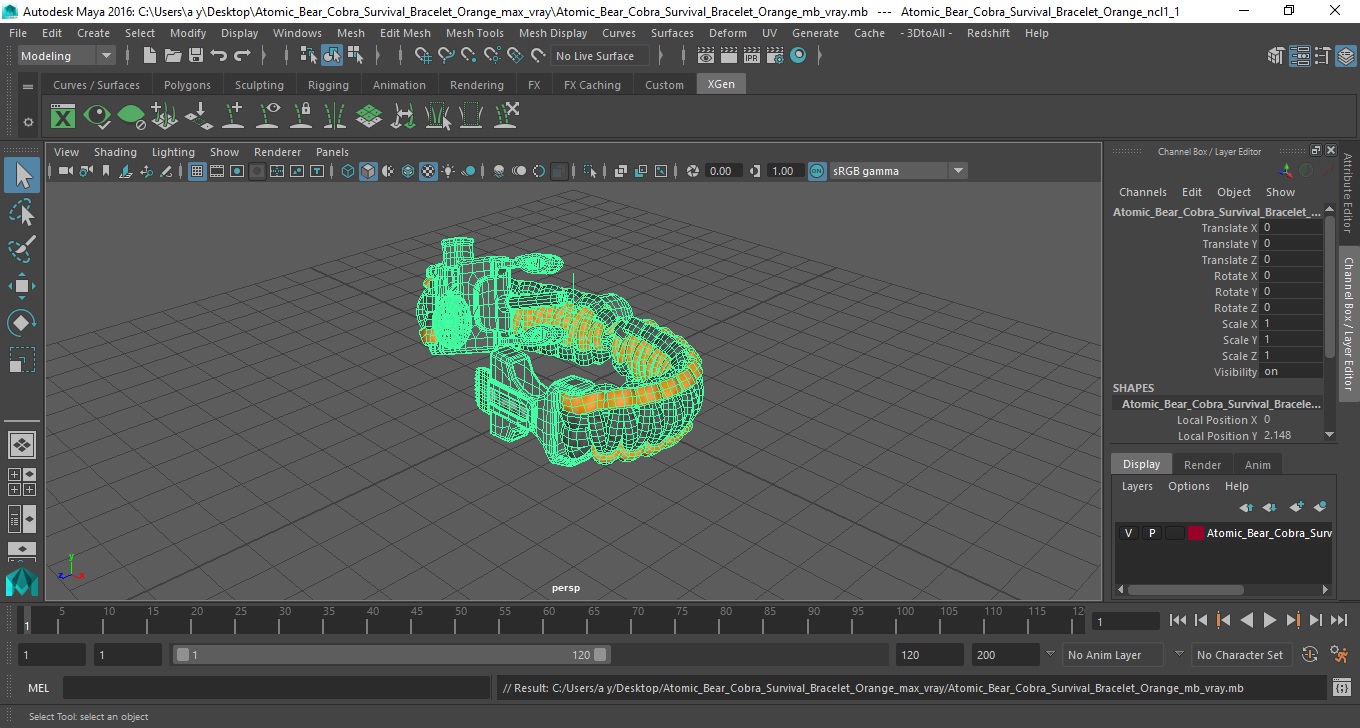Open the sRGB gamma dropdown
1360x728 pixels.
[897, 171]
